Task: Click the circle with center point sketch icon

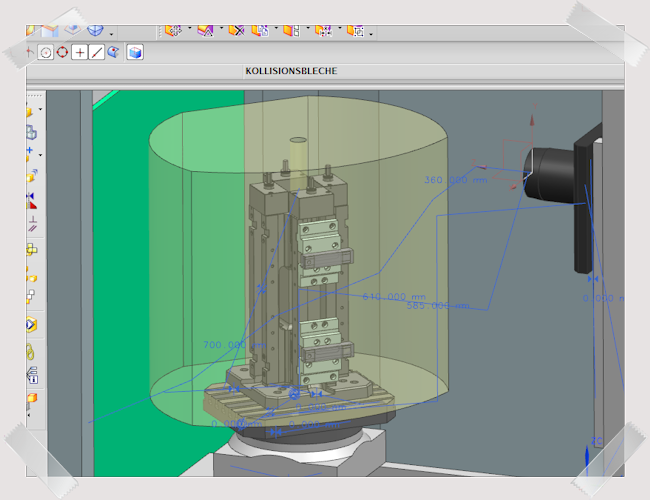Action: click(45, 52)
